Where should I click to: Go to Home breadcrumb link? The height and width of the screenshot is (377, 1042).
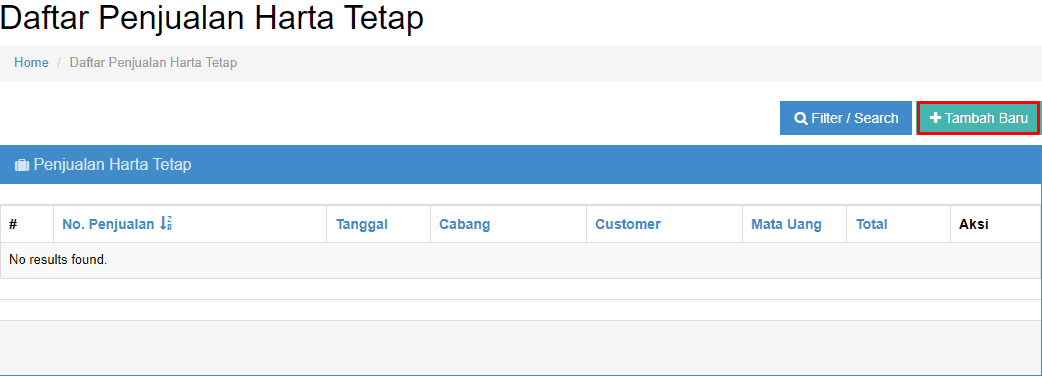(31, 63)
